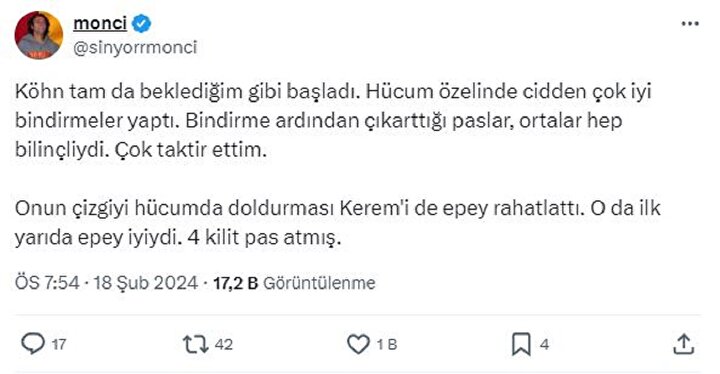Viewport: 720px width, 374px height.
Task: Open the three-dot more options menu
Action: point(690,24)
